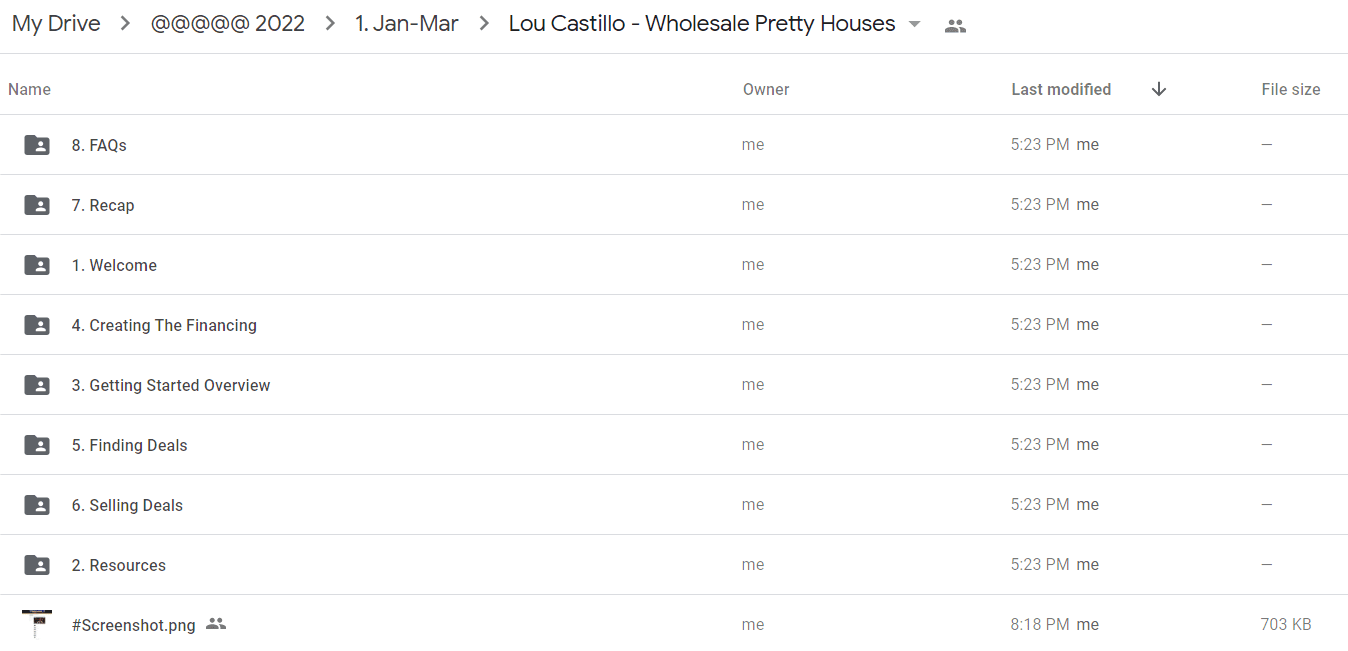Click the shared people icon in the breadcrumb

click(955, 27)
